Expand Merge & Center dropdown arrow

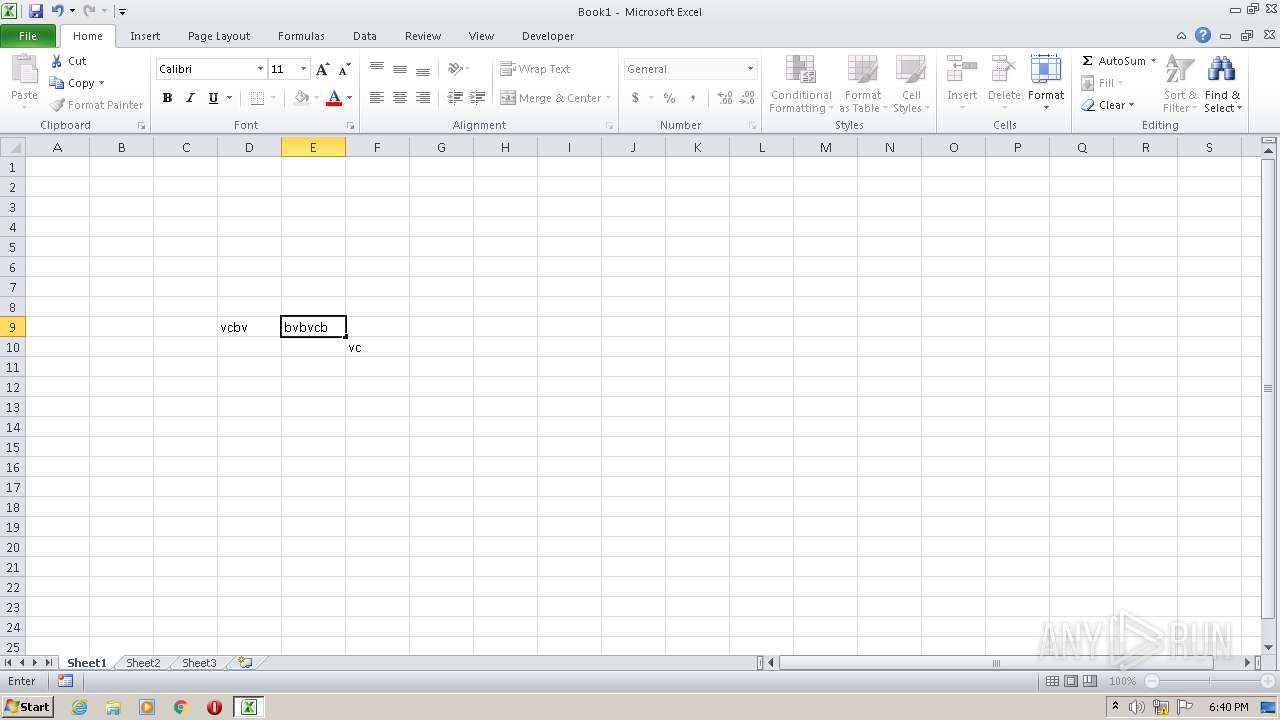pos(608,98)
